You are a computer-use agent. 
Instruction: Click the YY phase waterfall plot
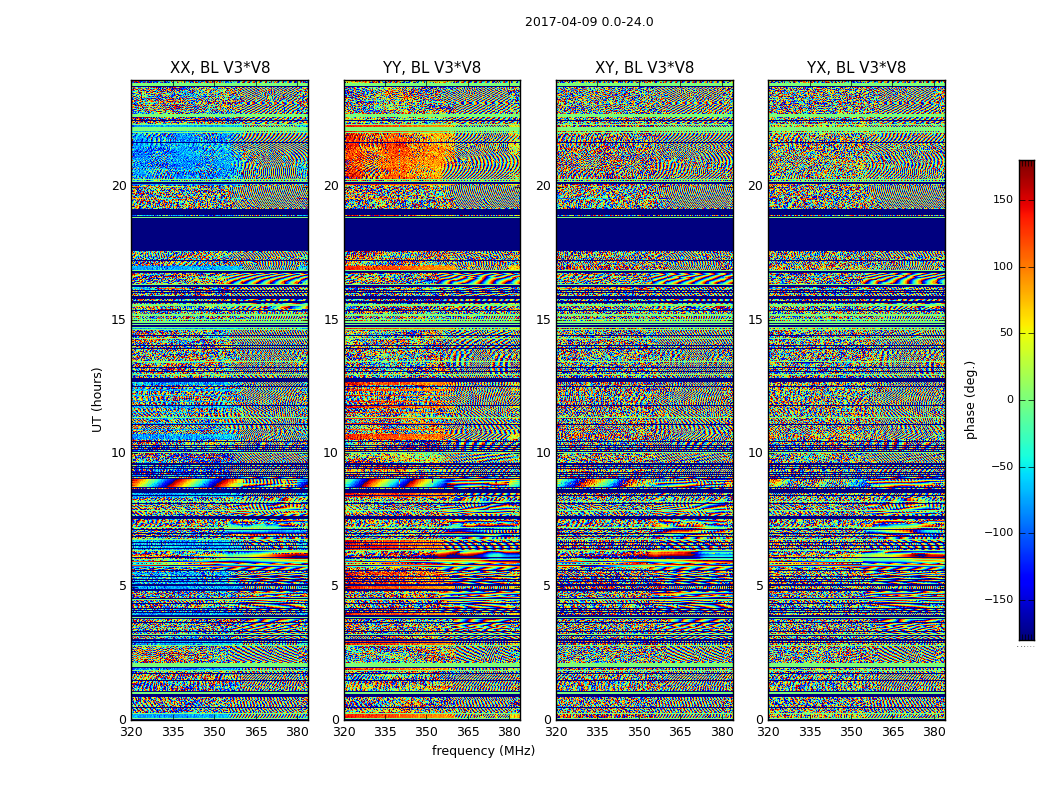click(432, 400)
